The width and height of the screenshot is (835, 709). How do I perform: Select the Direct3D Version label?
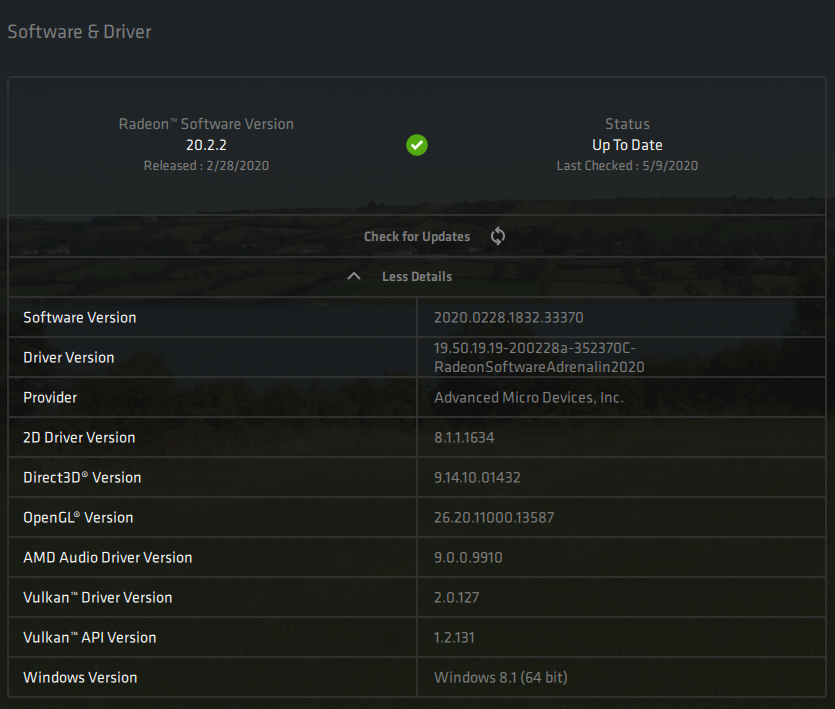[x=82, y=477]
